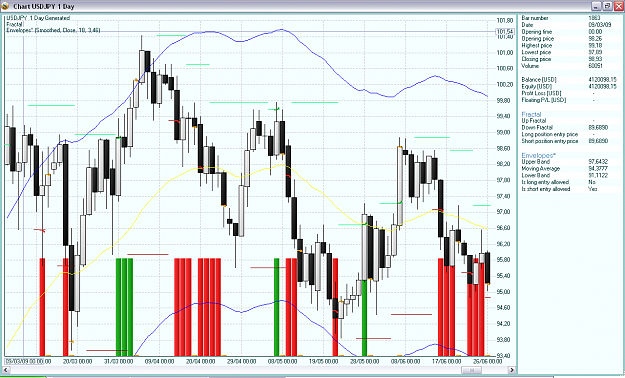Click the 'USDJPY 1 Day Generated' chart legend
The width and height of the screenshot is (625, 378).
[38, 18]
